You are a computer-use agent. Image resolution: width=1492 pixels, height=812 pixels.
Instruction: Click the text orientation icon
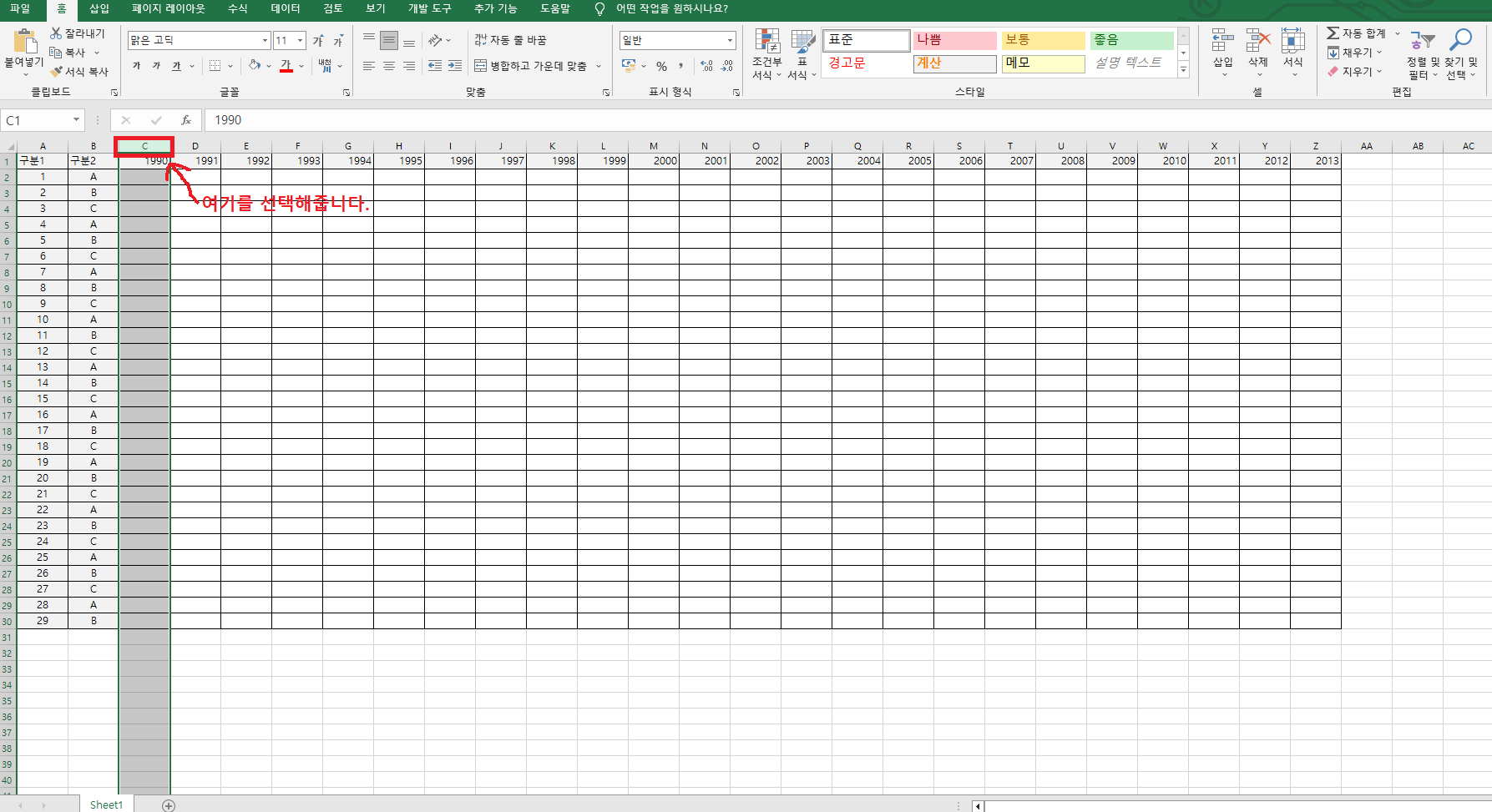click(x=435, y=40)
